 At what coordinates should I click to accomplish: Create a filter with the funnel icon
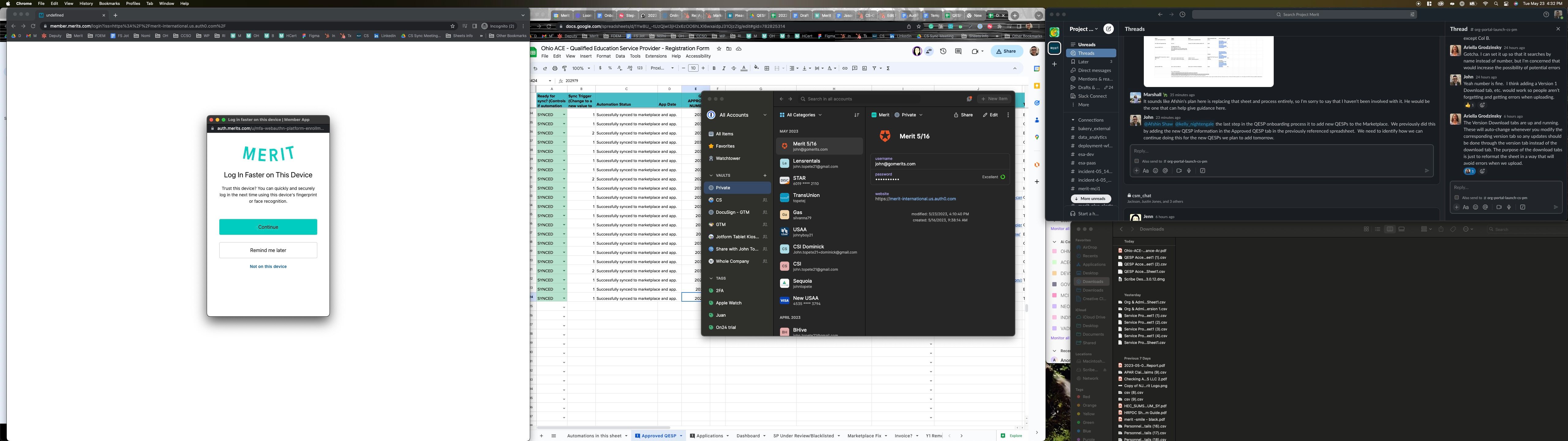pos(875,68)
